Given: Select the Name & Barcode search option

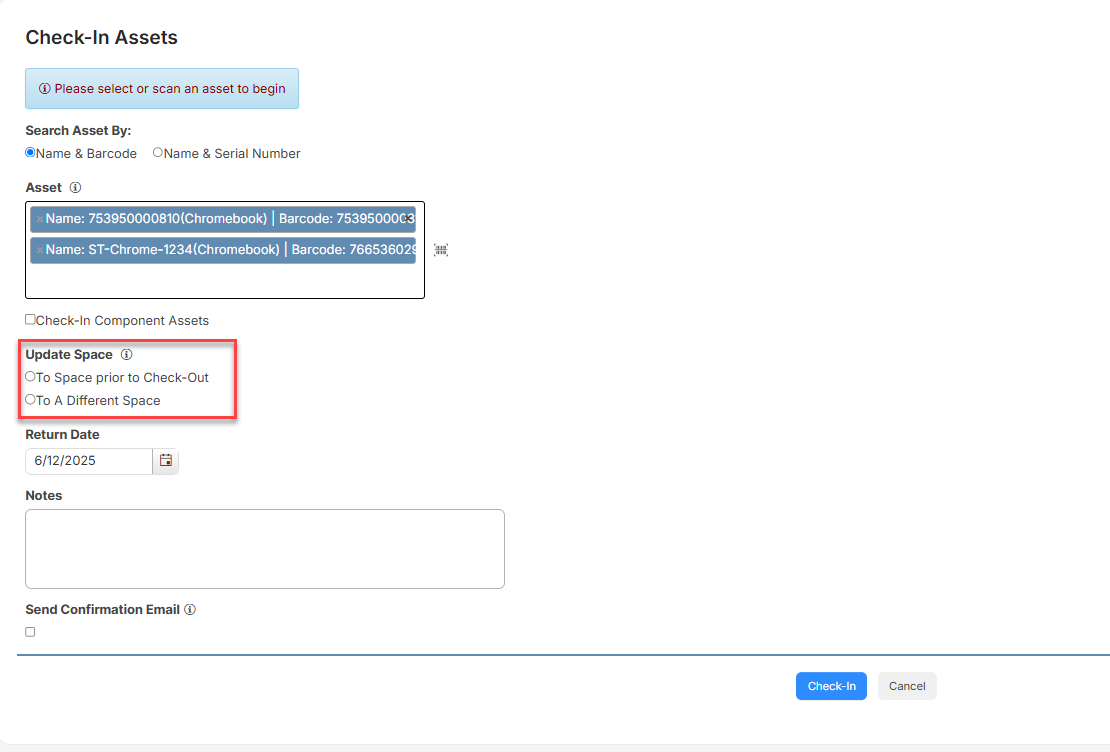Looking at the screenshot, I should tap(30, 152).
